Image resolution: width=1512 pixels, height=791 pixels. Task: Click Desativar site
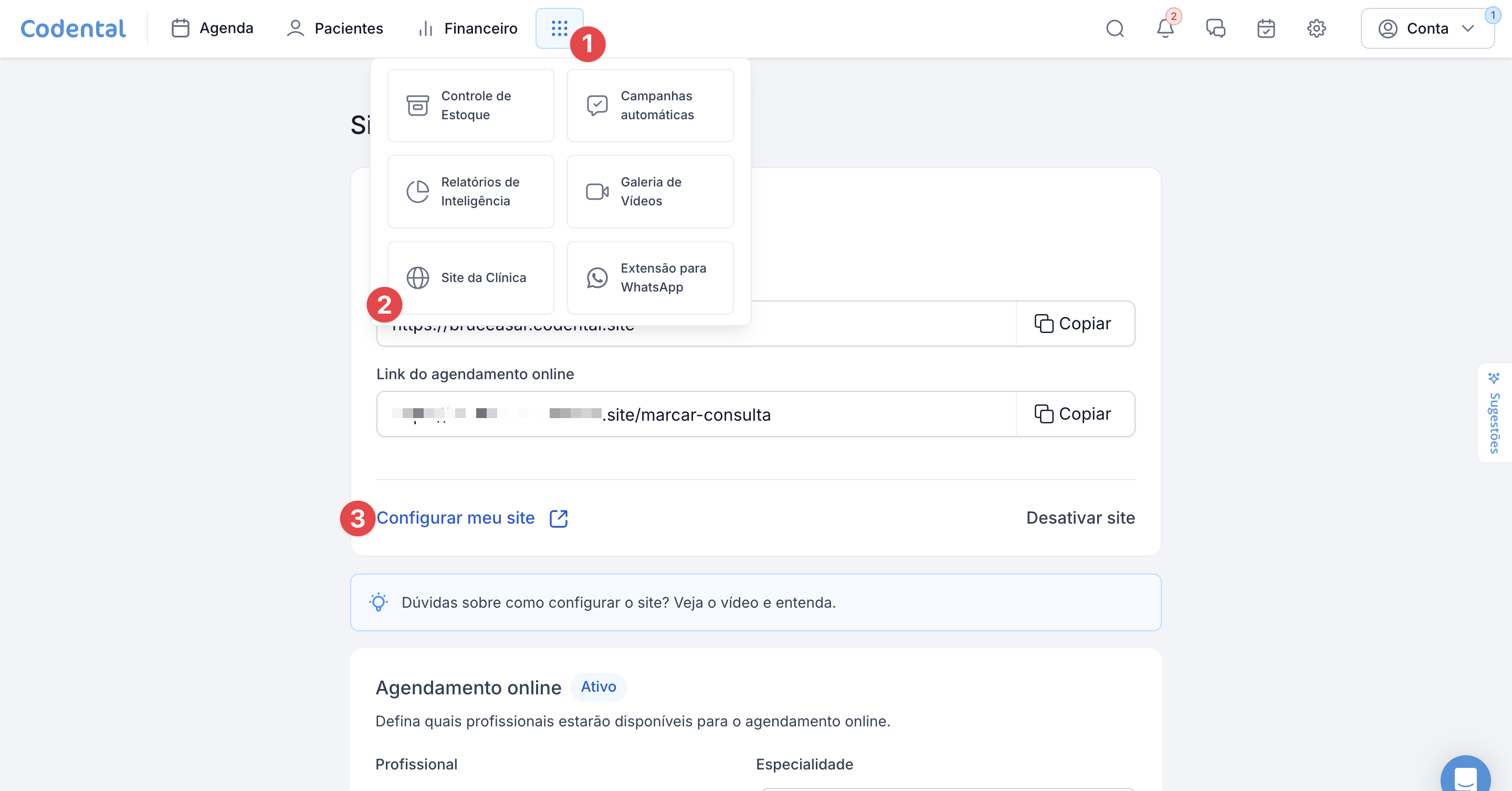[x=1080, y=518]
